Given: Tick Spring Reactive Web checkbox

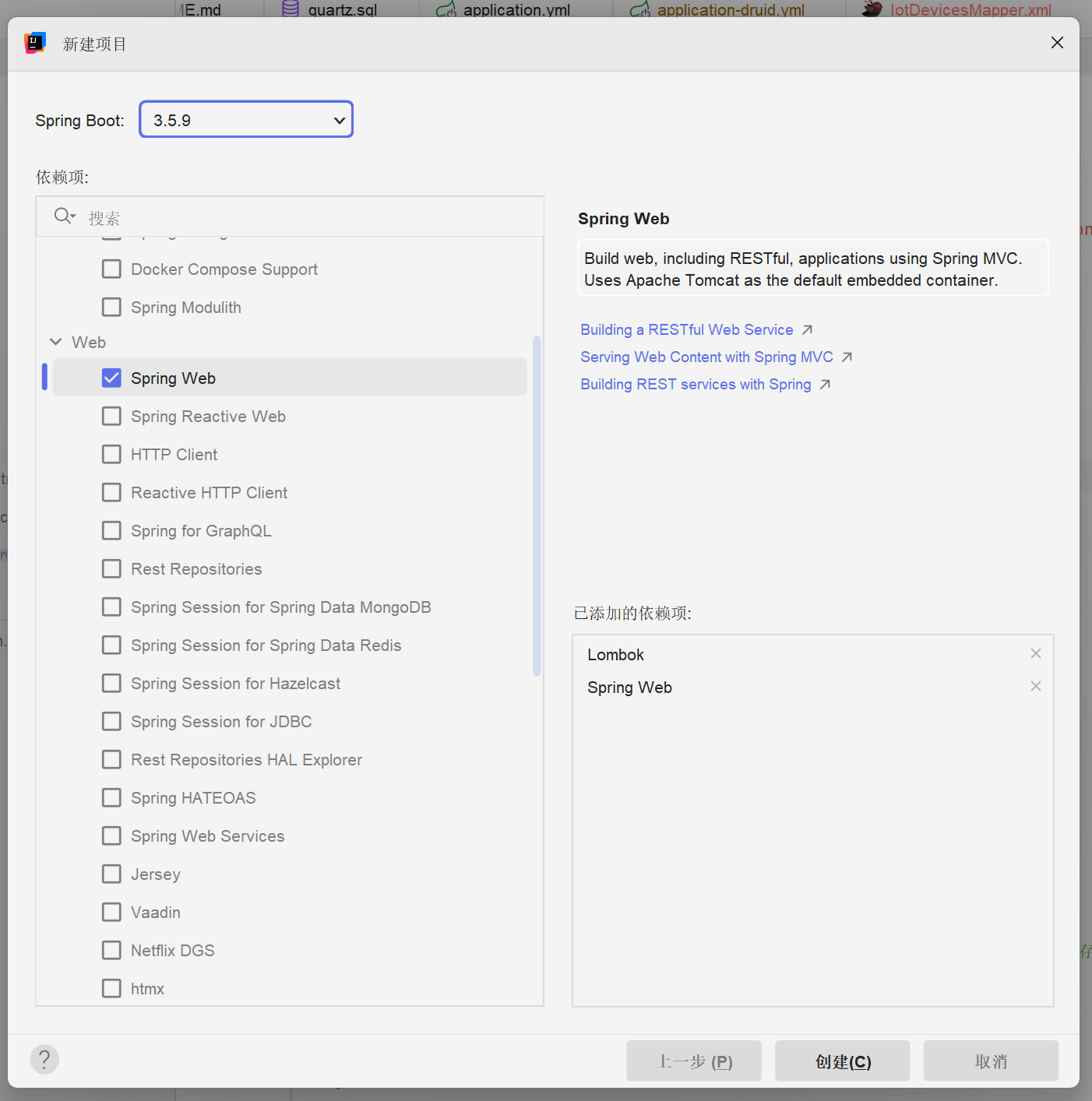Looking at the screenshot, I should [111, 416].
